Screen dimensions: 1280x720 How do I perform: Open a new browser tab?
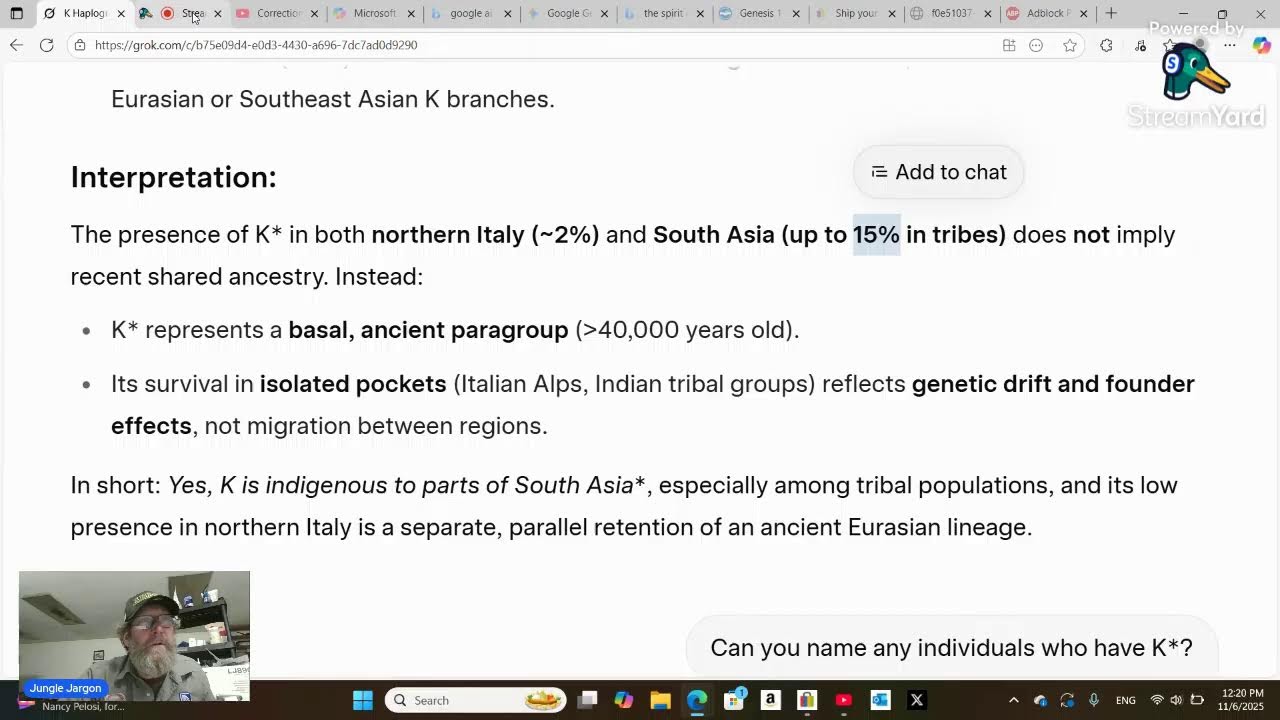(1111, 13)
